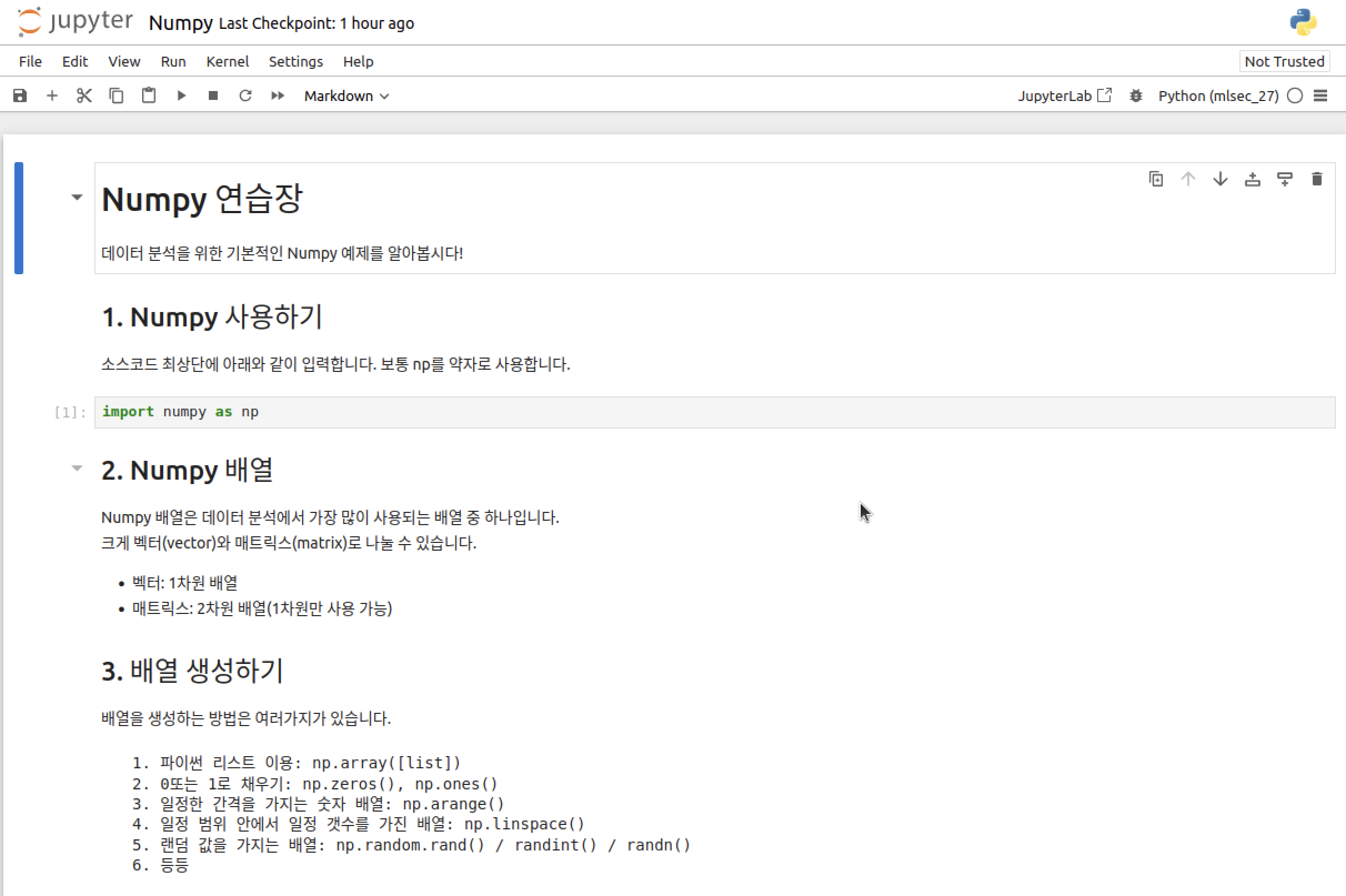Image resolution: width=1346 pixels, height=896 pixels.
Task: Open the Kernel menu
Action: point(227,61)
